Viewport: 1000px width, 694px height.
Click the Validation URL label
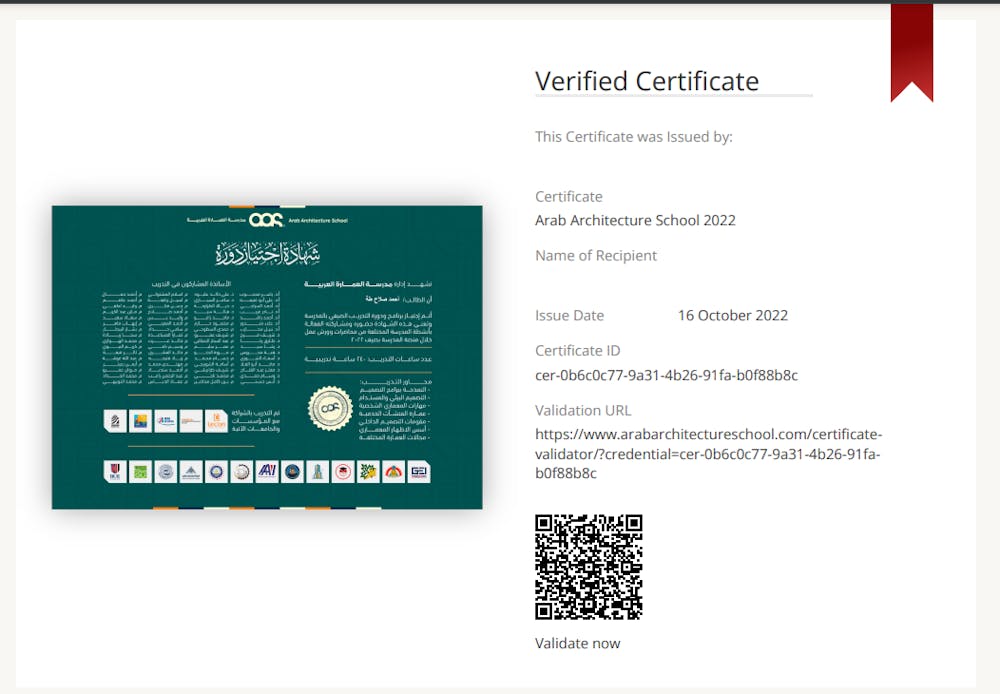click(583, 410)
